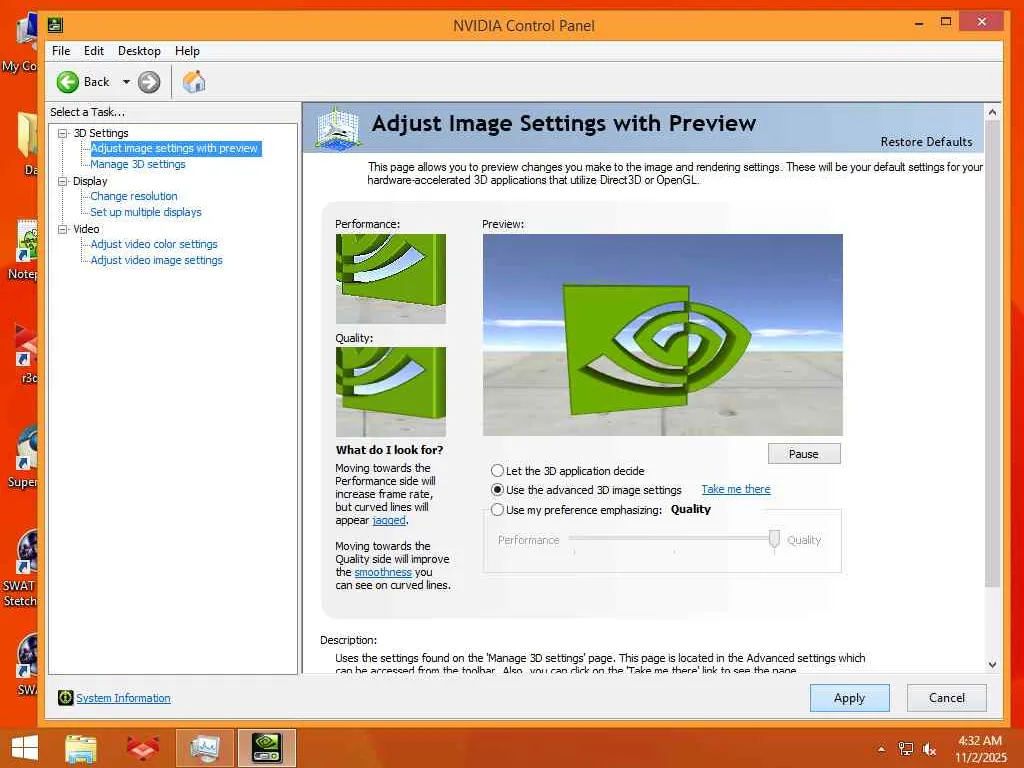This screenshot has height=768, width=1024.
Task: Open the Help menu
Action: (187, 51)
